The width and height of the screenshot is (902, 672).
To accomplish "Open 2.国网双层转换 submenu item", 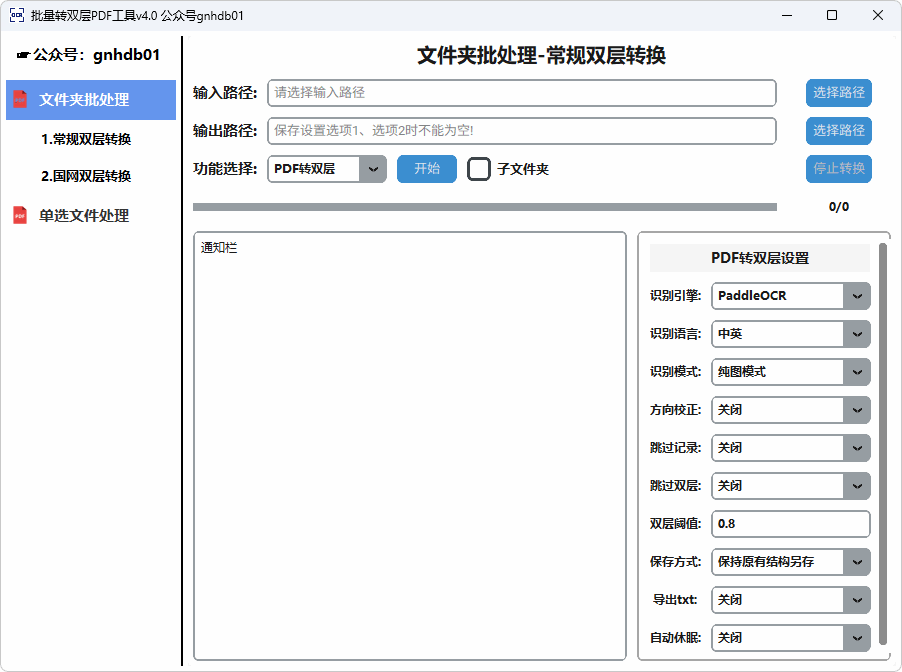I will pos(86,176).
